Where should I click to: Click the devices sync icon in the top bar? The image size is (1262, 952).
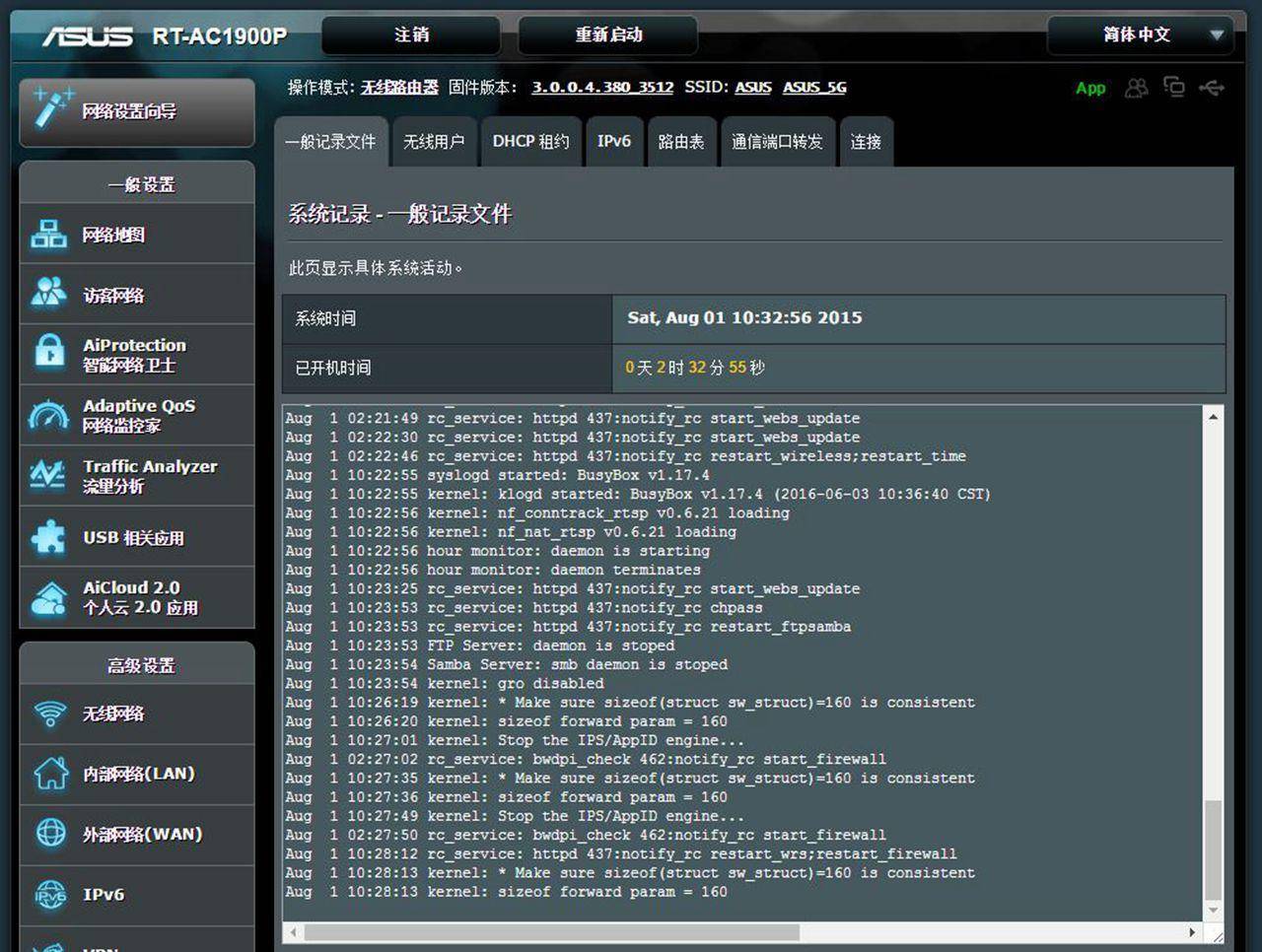coord(1174,88)
